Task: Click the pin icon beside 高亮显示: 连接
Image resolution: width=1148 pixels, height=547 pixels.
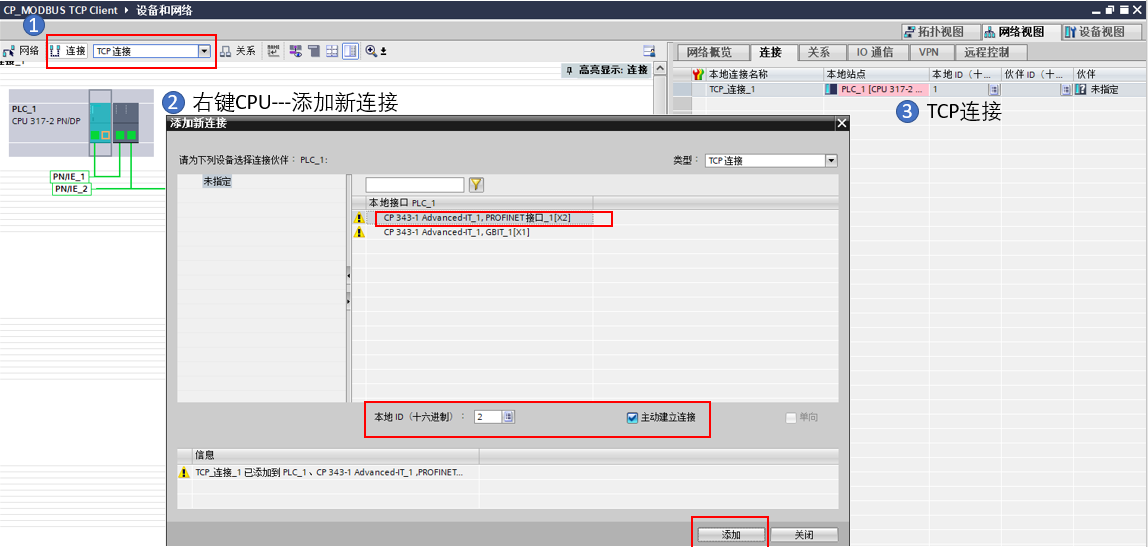Action: (x=570, y=70)
